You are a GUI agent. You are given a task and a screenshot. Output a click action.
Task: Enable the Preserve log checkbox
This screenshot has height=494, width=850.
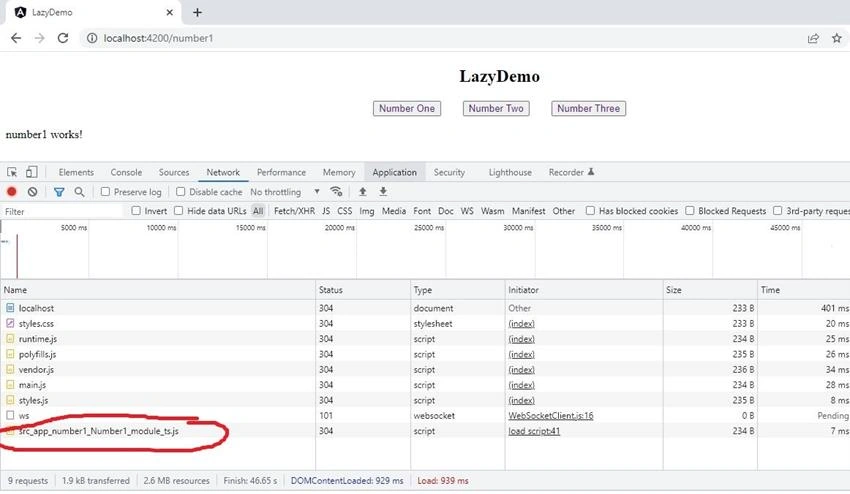[x=105, y=191]
